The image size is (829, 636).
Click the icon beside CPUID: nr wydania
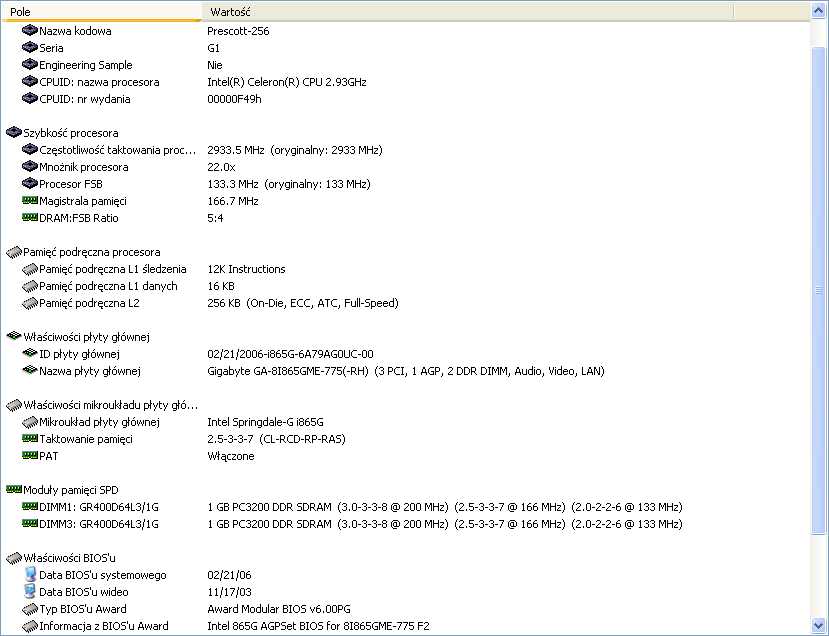[x=30, y=99]
